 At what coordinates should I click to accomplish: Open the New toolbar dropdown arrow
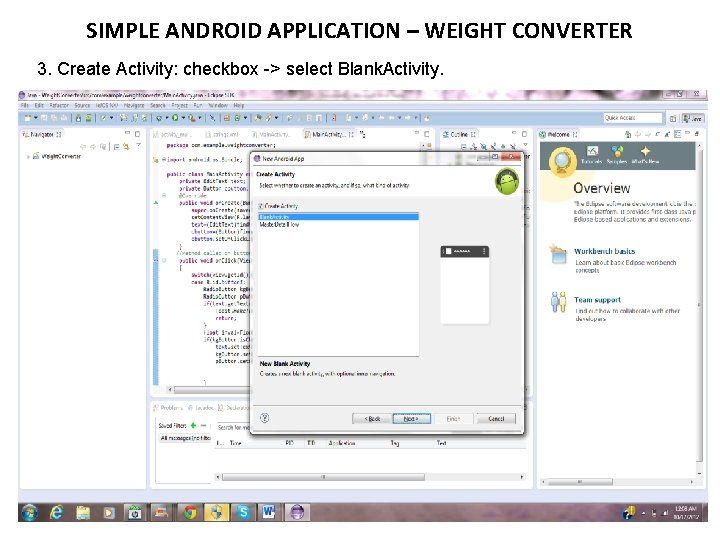[35, 118]
